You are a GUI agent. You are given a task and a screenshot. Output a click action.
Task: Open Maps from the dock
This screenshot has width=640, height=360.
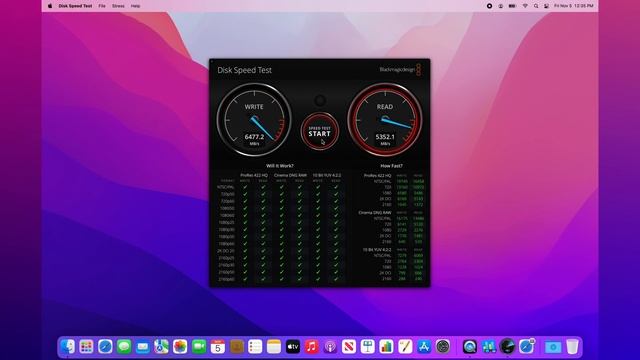161,347
